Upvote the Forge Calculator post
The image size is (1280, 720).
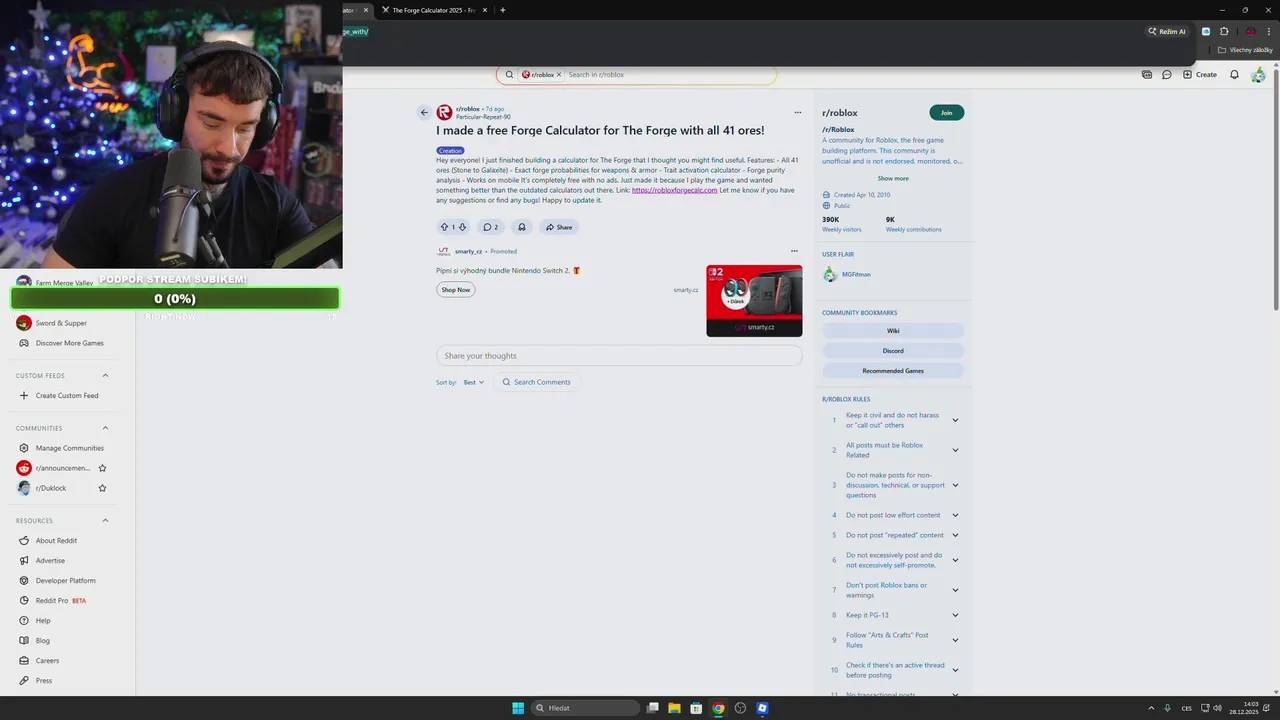tap(444, 227)
